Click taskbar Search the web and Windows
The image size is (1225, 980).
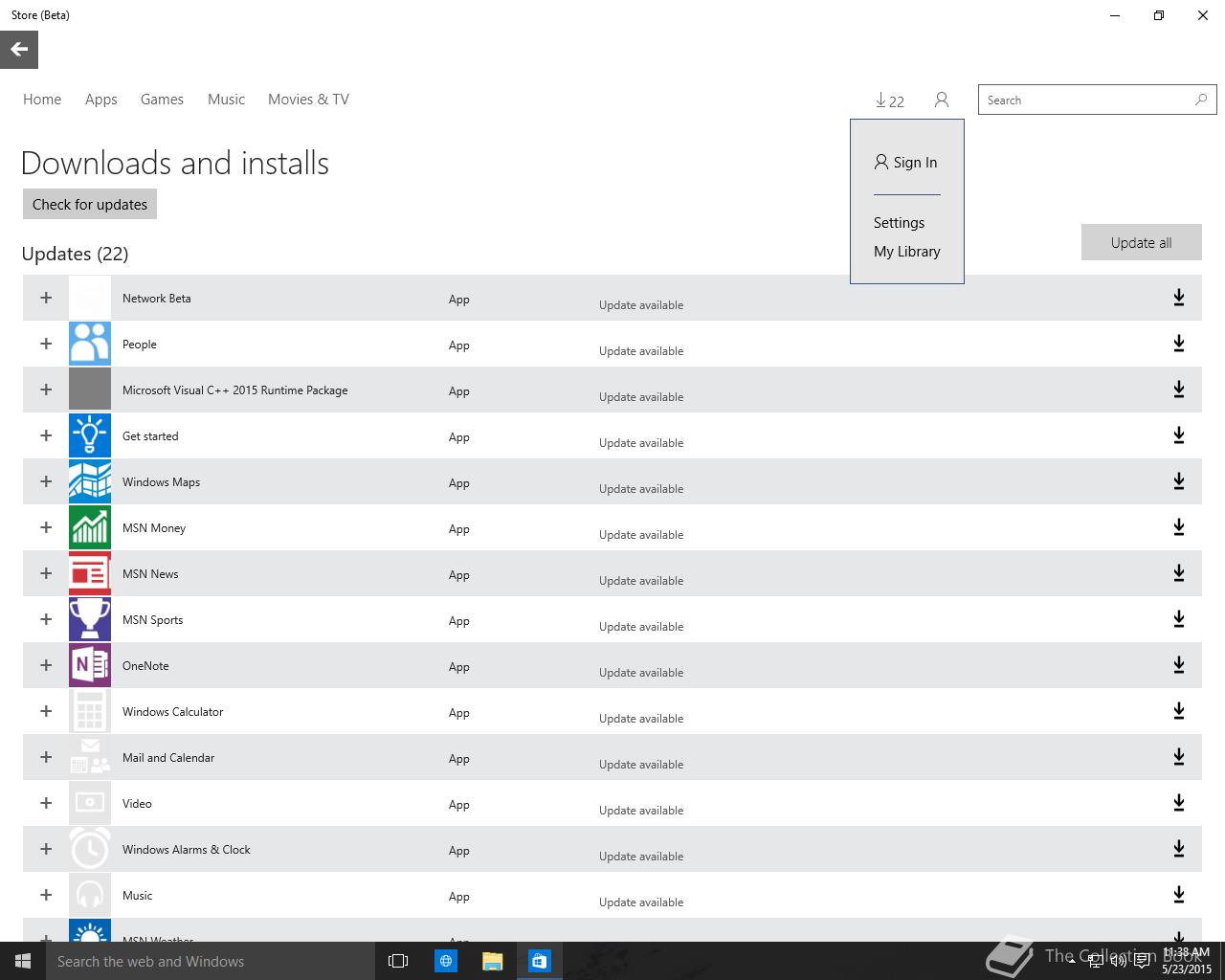click(x=211, y=961)
